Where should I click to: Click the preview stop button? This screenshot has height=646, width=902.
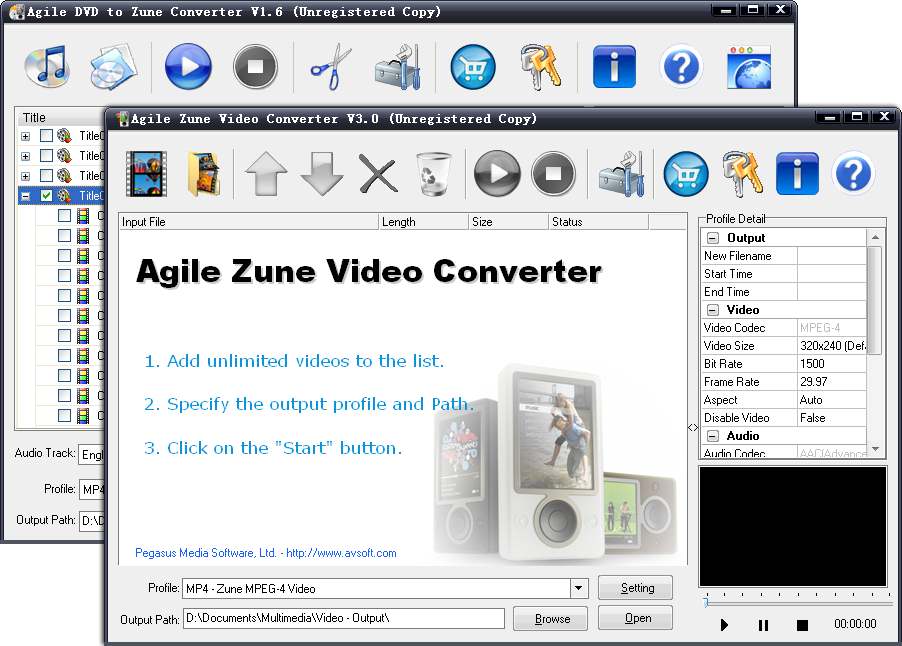802,625
